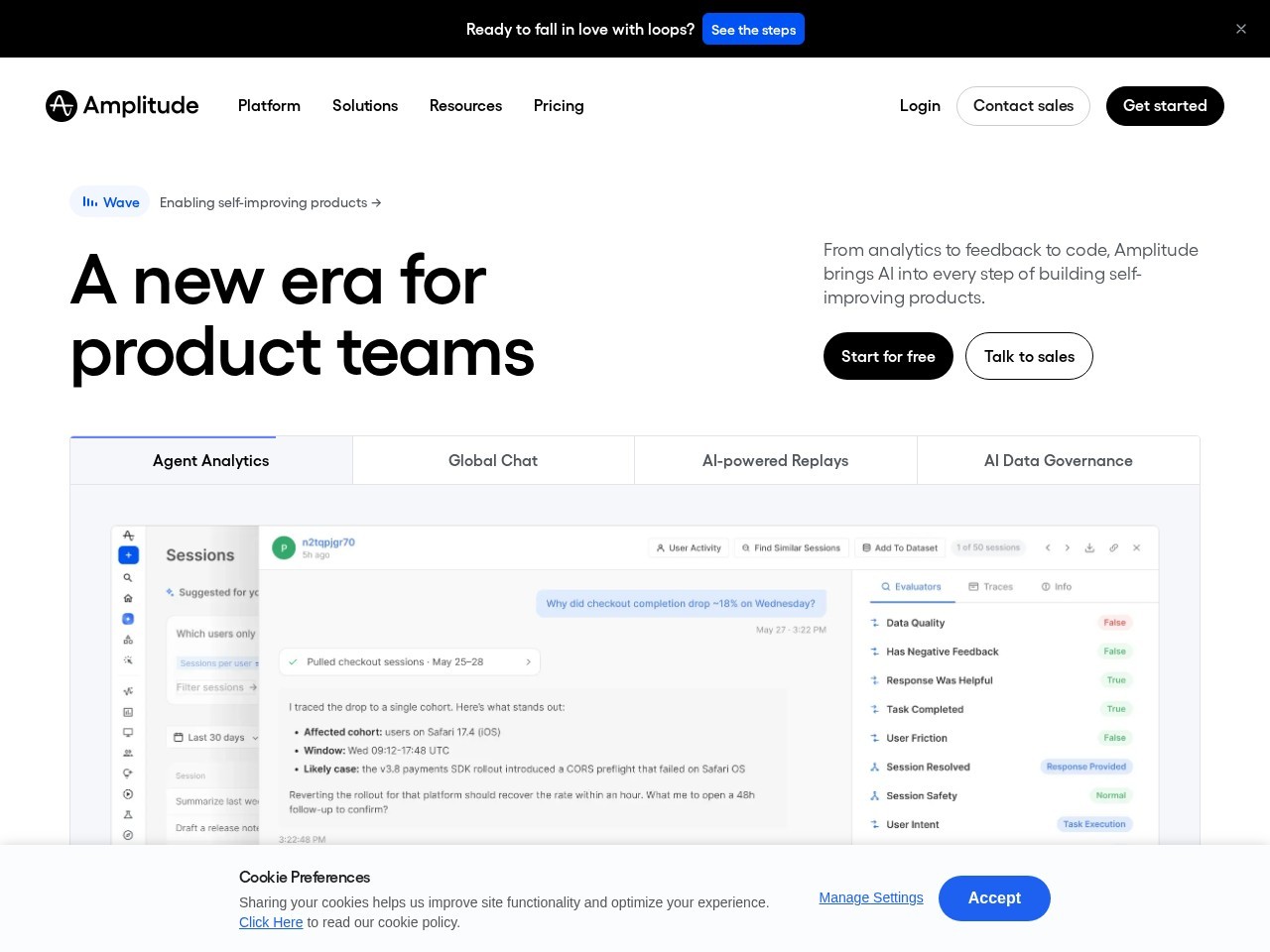
Task: Click the Filter sessions link
Action: 216,687
